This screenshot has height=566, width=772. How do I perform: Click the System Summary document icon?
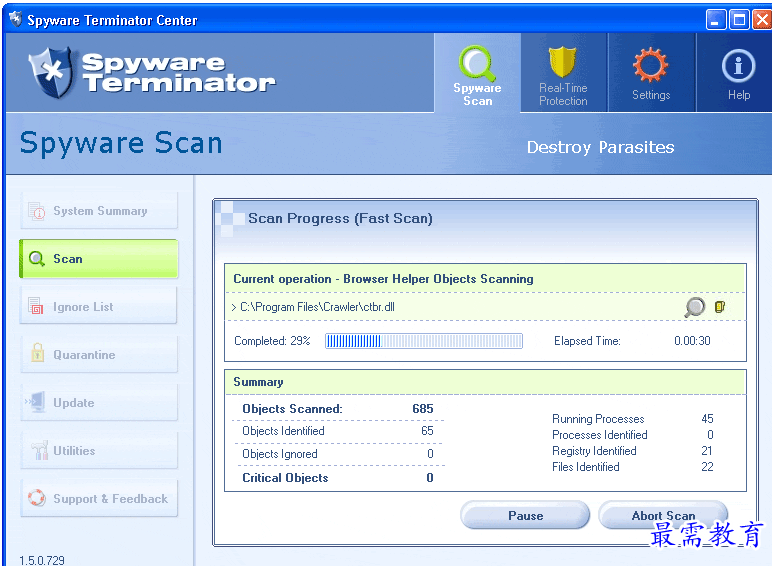36,211
